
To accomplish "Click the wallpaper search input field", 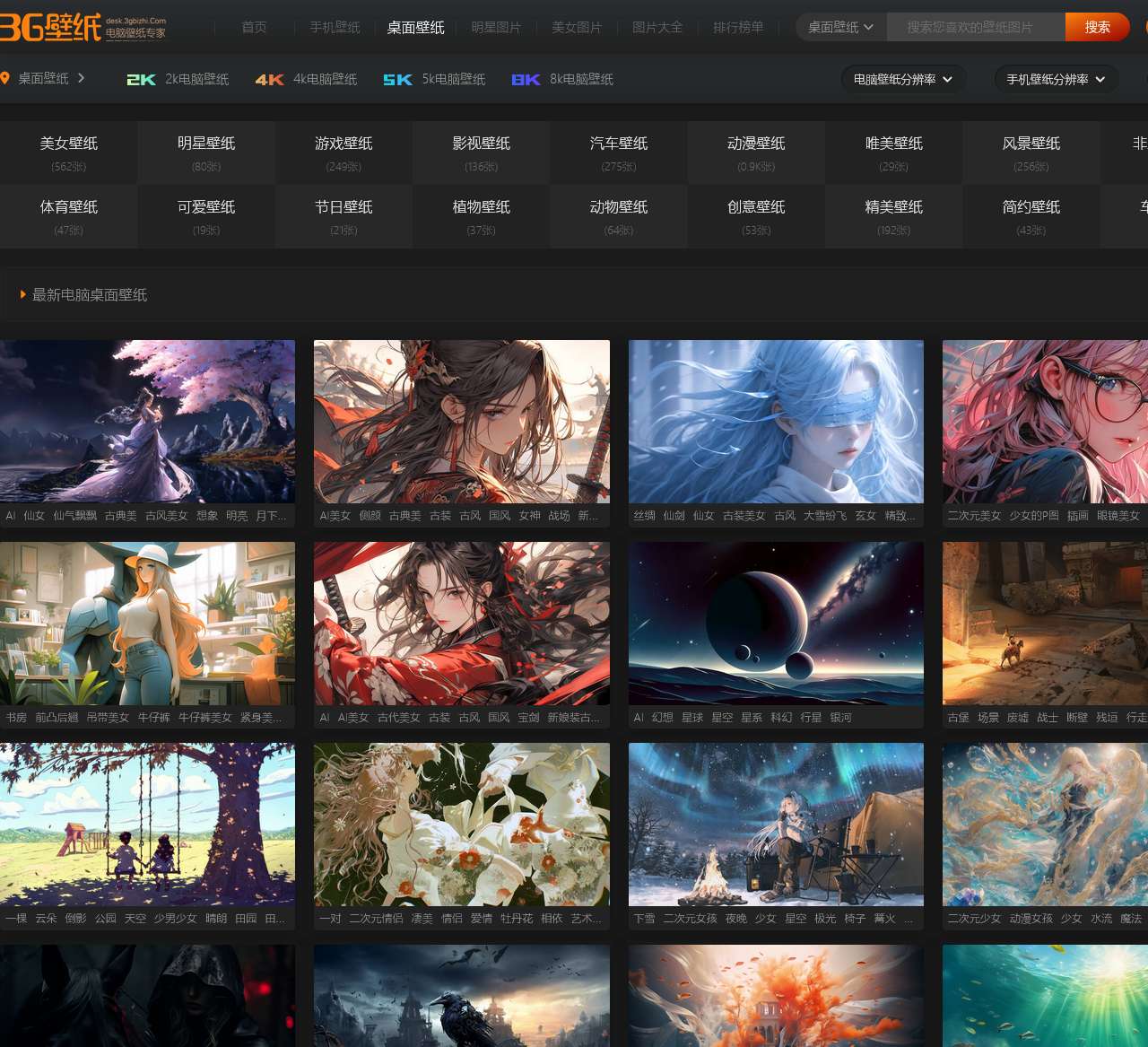I will pyautogui.click(x=975, y=28).
